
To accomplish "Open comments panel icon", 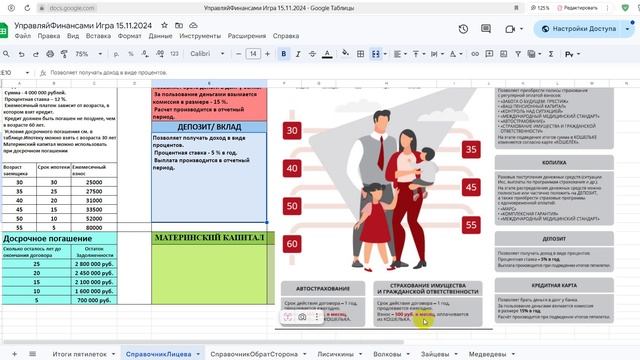I will click(x=486, y=29).
